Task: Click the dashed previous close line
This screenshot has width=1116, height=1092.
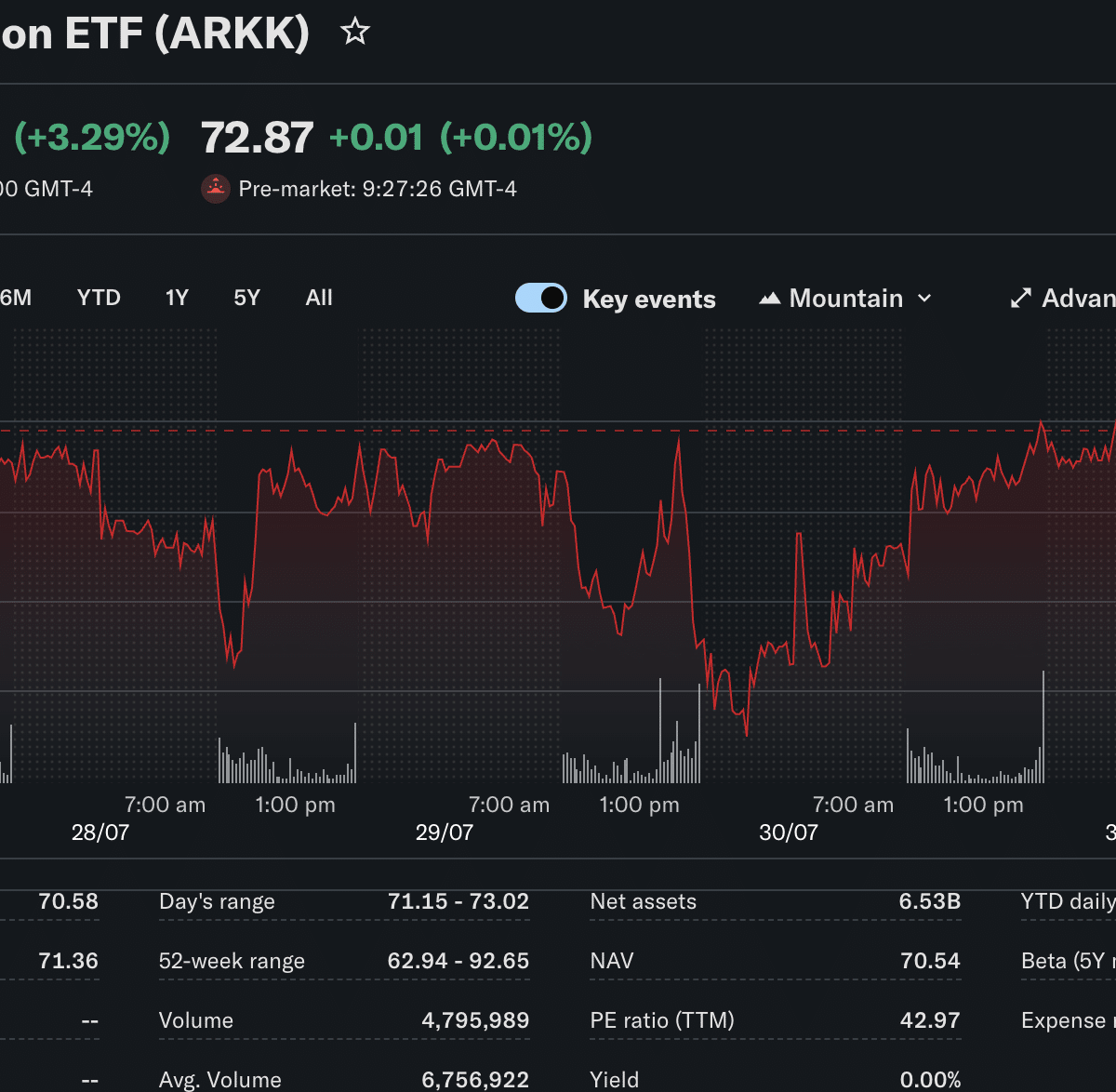Action: click(558, 431)
